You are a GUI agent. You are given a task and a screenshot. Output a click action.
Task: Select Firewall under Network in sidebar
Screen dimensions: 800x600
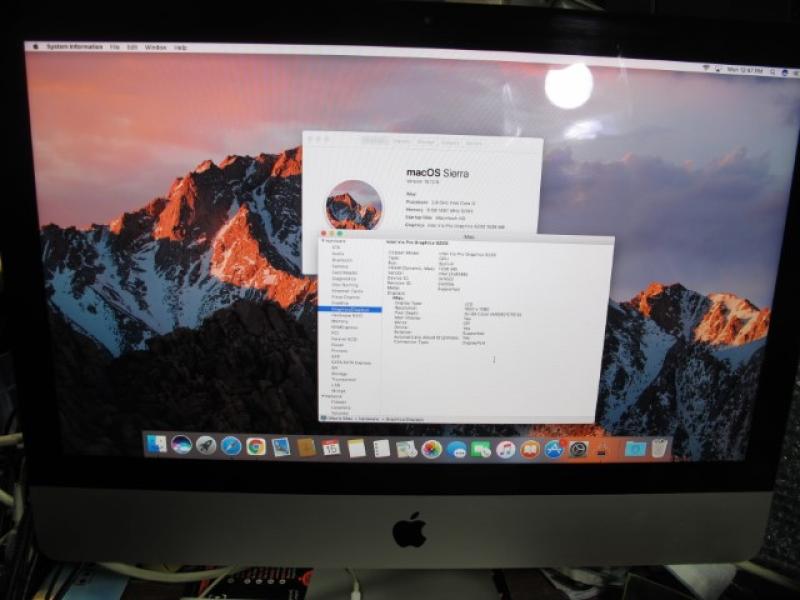(339, 402)
